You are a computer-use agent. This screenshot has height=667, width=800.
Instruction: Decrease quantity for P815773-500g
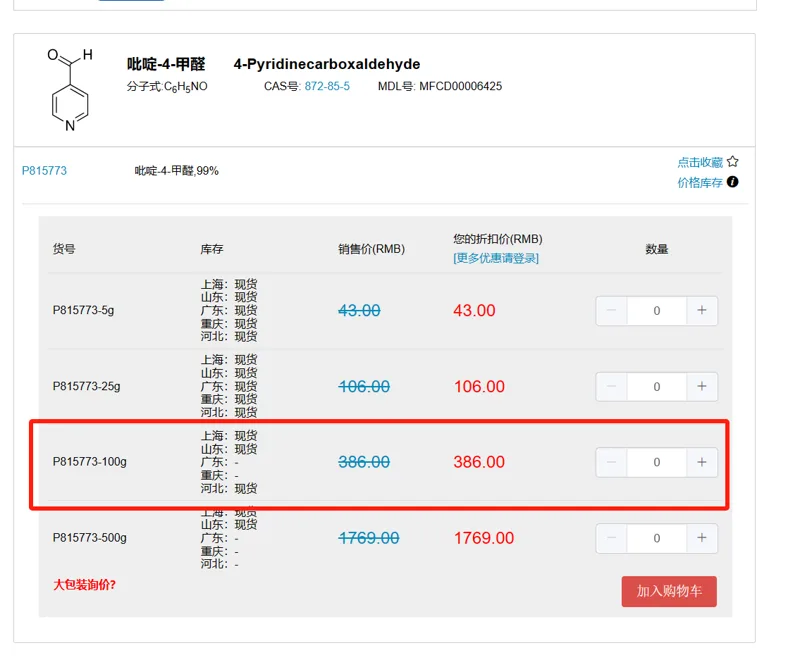[x=611, y=538]
